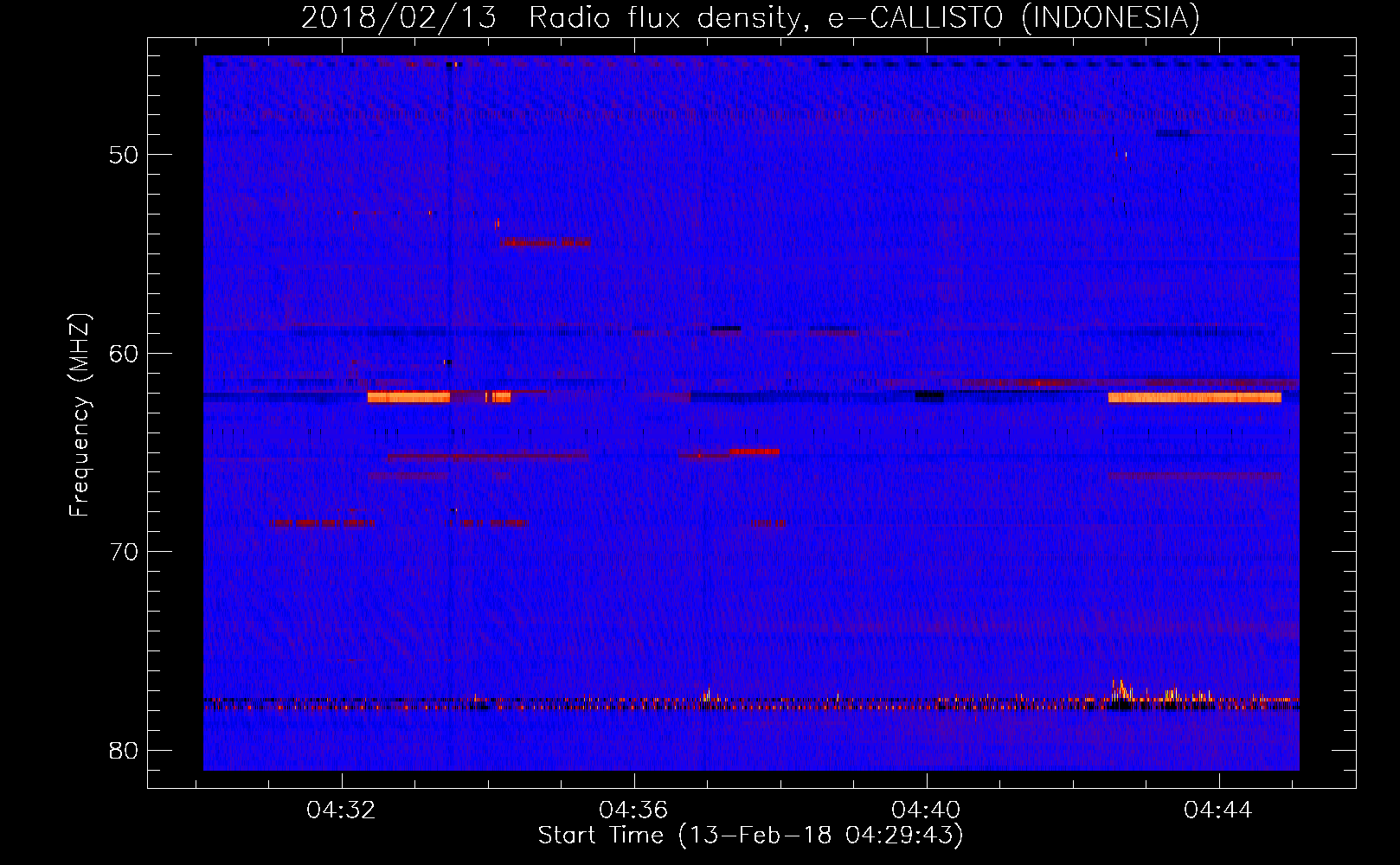Click the '60' frequency tick label

[124, 354]
